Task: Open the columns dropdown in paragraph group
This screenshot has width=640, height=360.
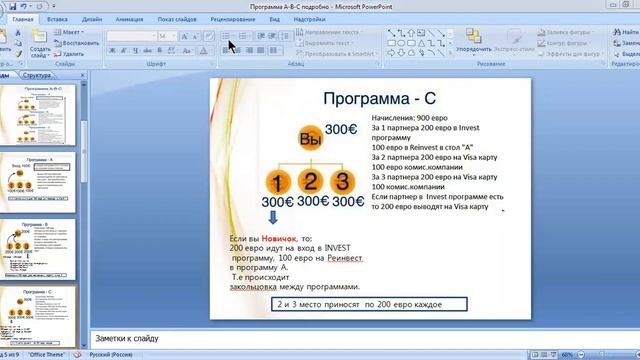Action: point(276,51)
